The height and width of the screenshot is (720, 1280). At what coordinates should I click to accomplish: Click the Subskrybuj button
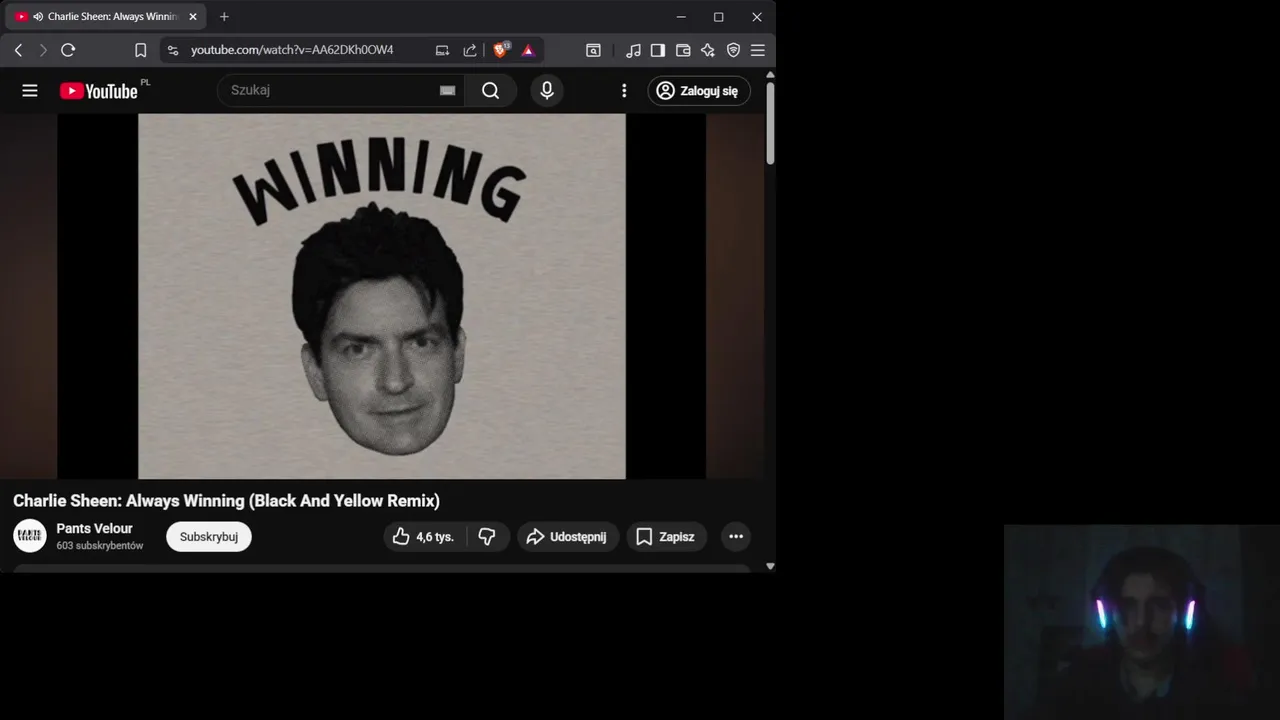209,537
